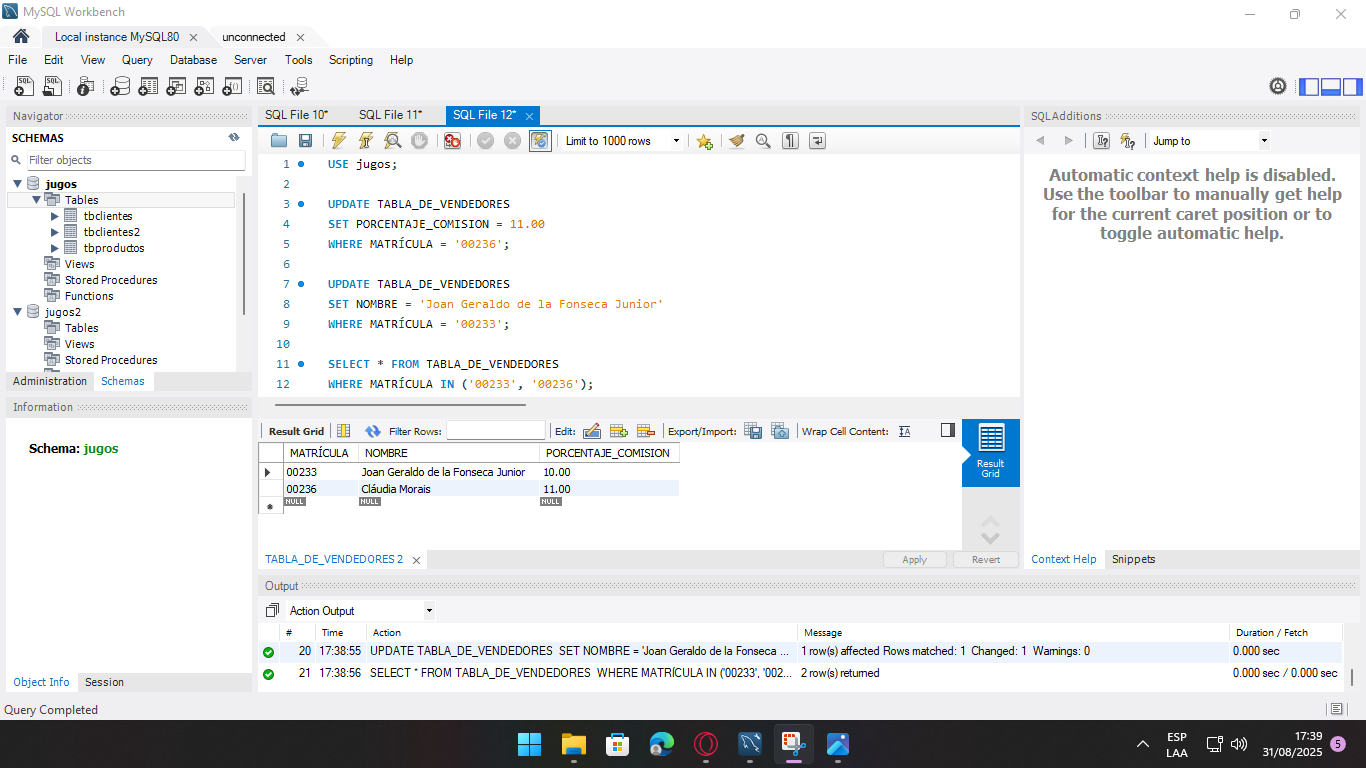Create a new table icon
1366x768 pixels.
(148, 87)
